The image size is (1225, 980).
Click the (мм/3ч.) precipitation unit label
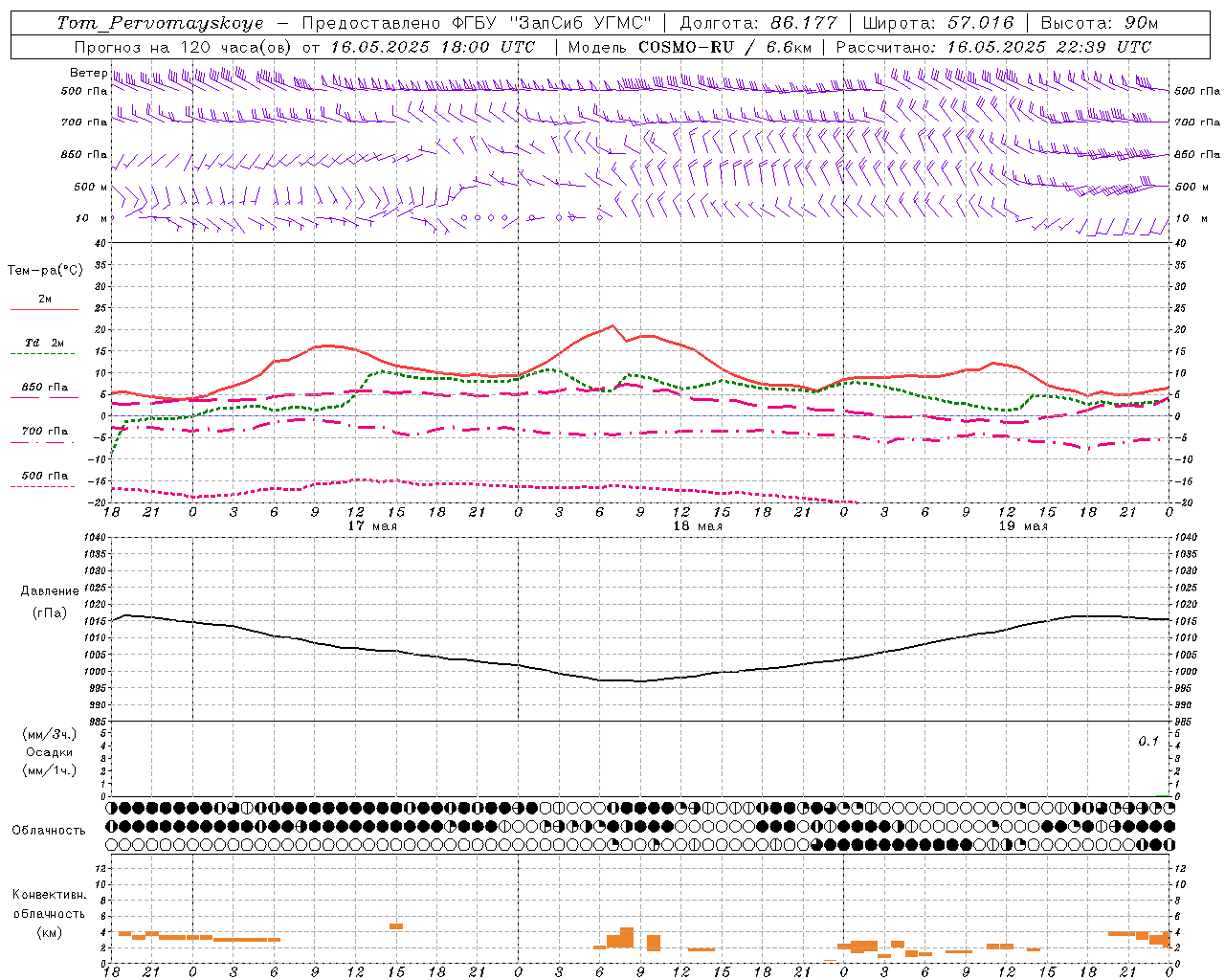coord(50,734)
